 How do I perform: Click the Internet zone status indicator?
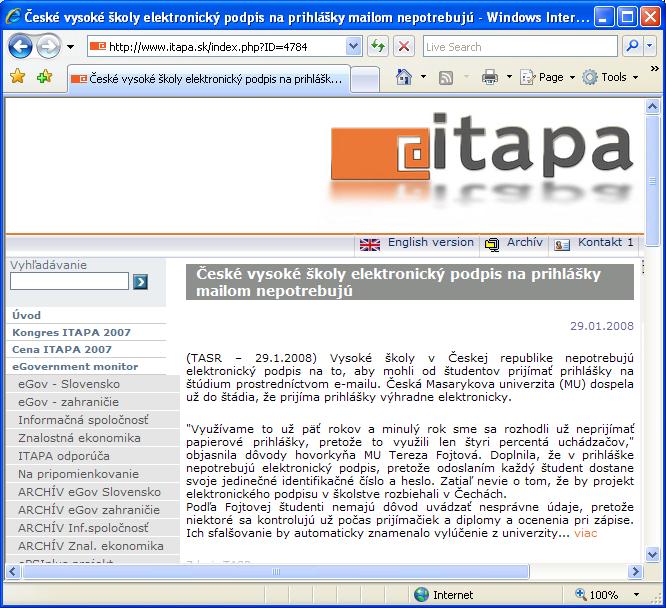coord(443,595)
